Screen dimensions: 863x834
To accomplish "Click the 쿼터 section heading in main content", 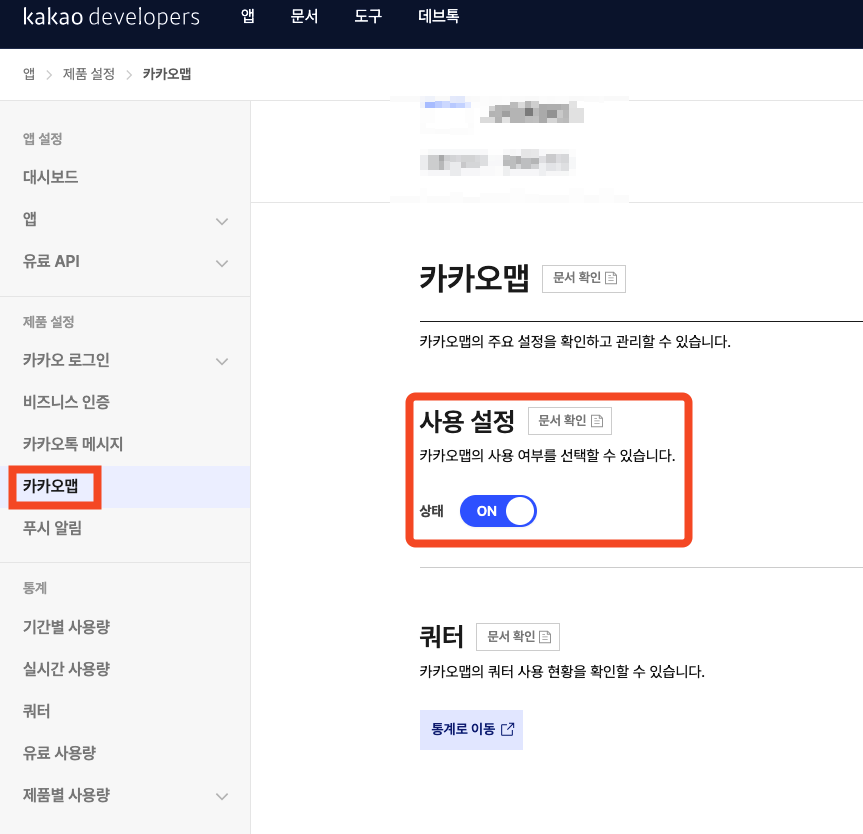I will click(441, 637).
